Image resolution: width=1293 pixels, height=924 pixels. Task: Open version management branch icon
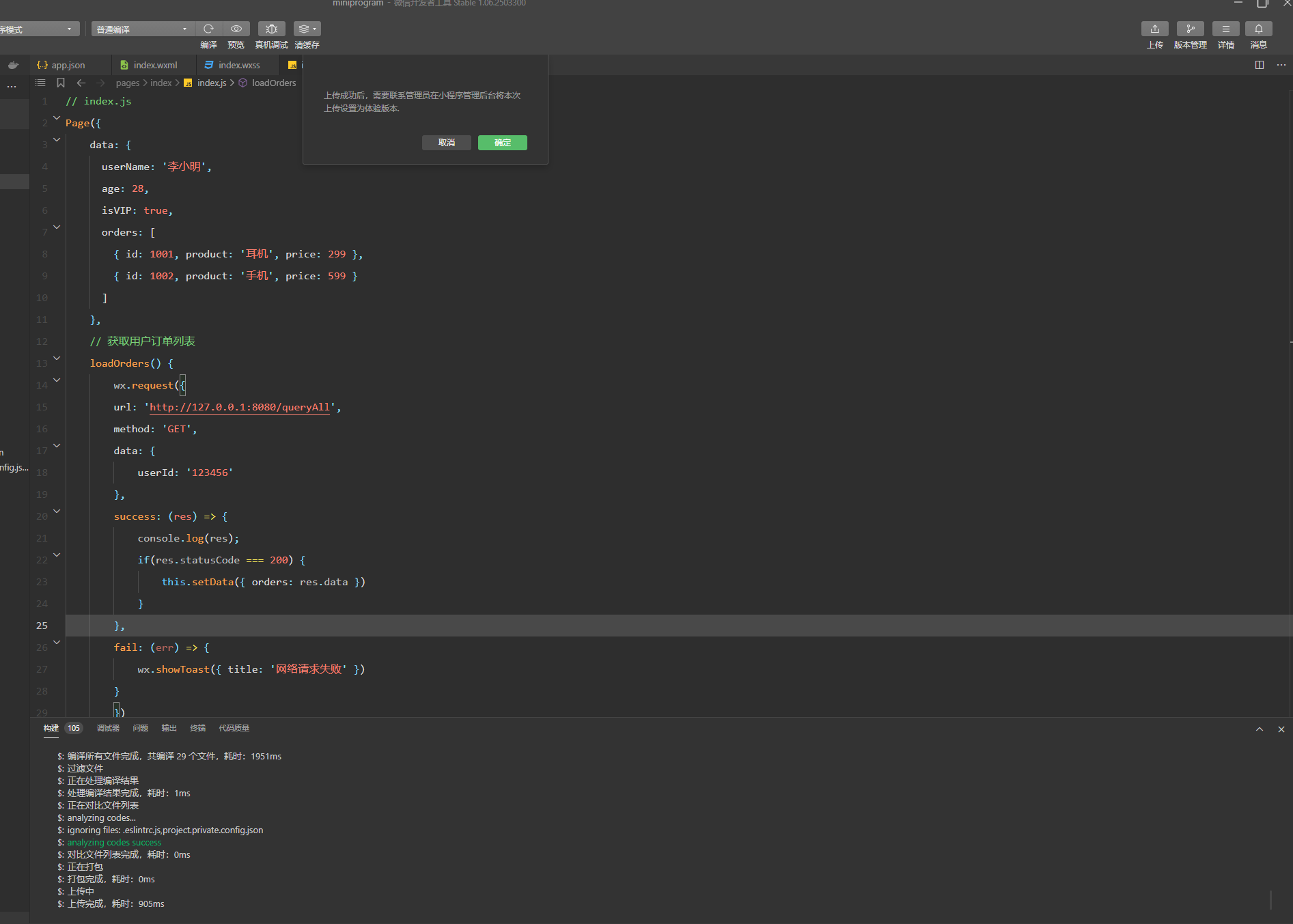click(x=1190, y=29)
